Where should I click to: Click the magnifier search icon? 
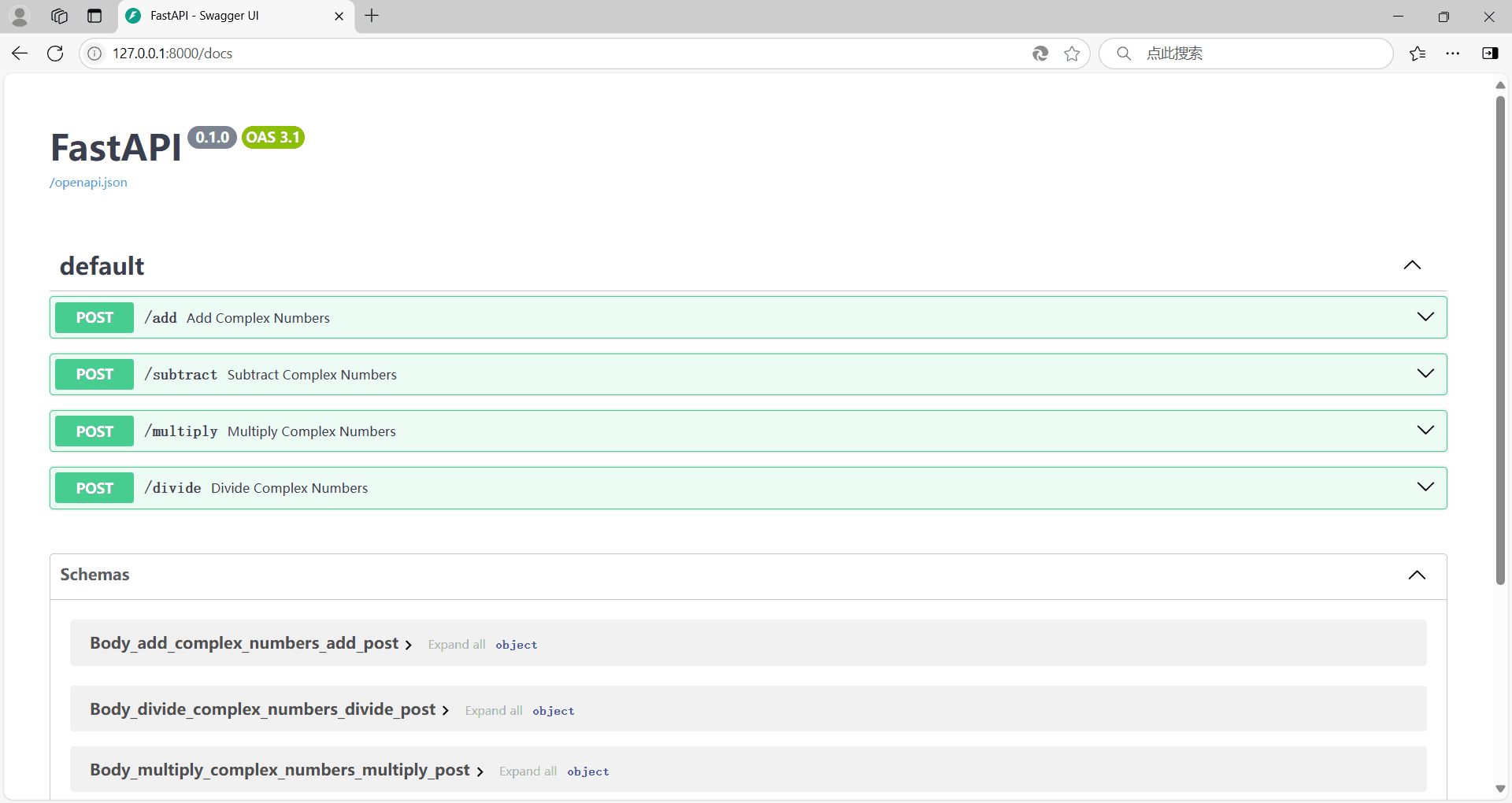tap(1124, 54)
